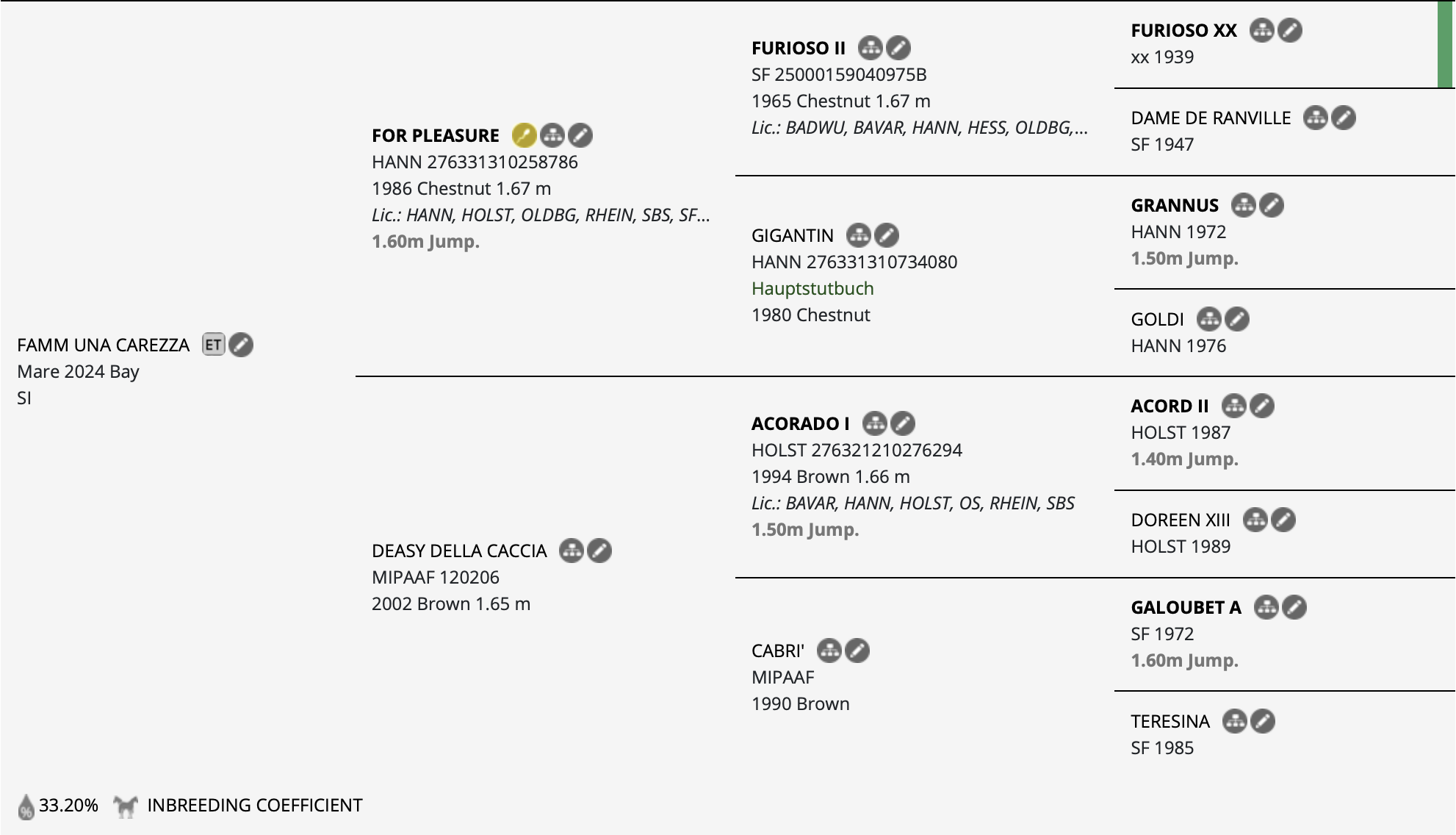
Task: Click the ET badge next to FAMM UNA CAREZZA
Action: click(213, 345)
